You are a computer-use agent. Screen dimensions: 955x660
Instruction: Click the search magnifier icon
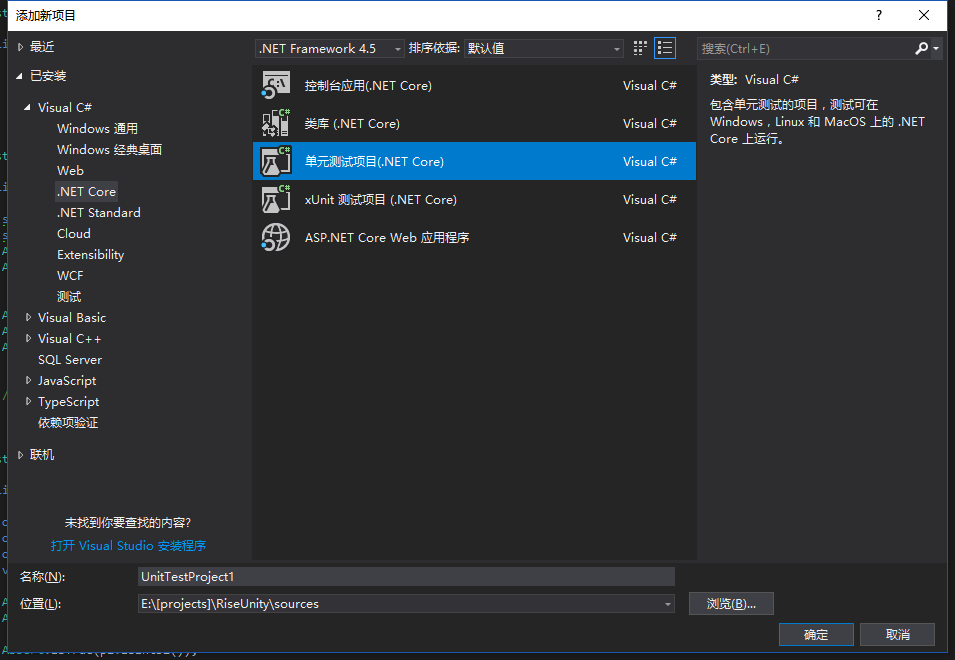pos(922,48)
